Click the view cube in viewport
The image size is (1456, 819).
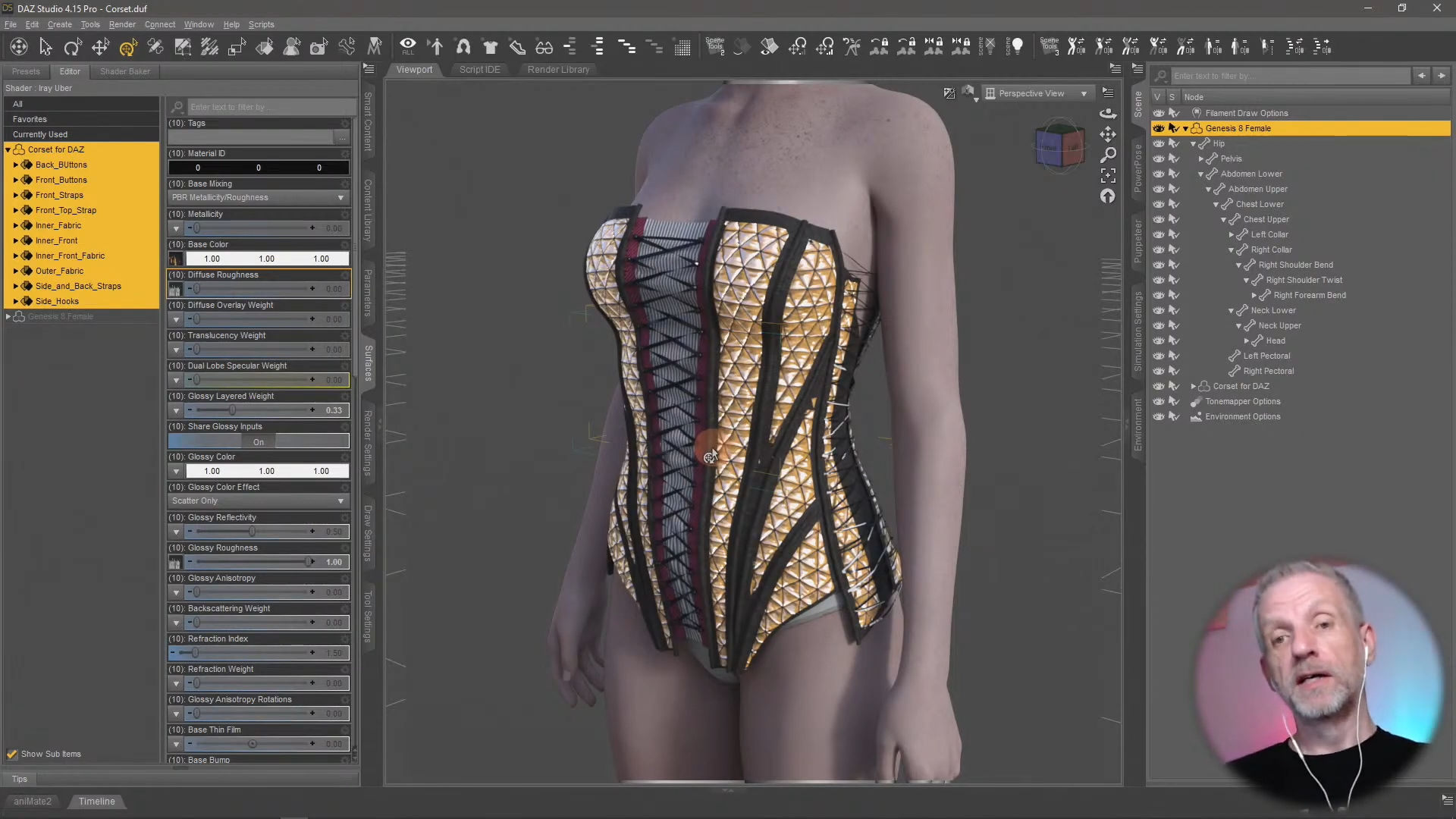coord(1059,146)
